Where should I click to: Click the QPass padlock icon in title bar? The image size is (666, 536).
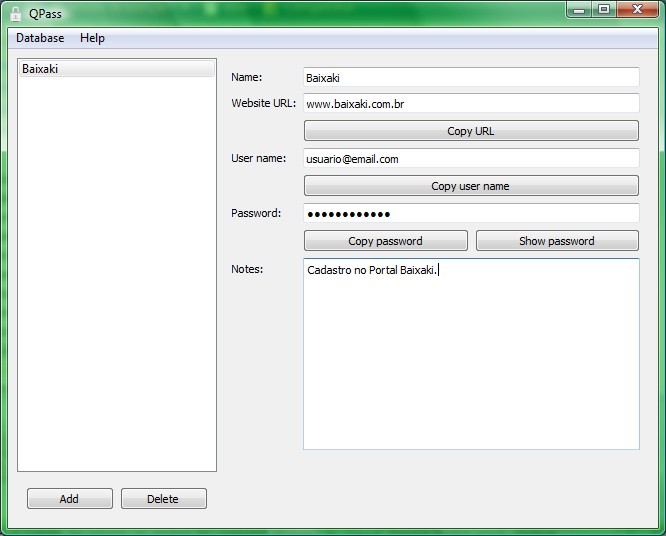(15, 14)
